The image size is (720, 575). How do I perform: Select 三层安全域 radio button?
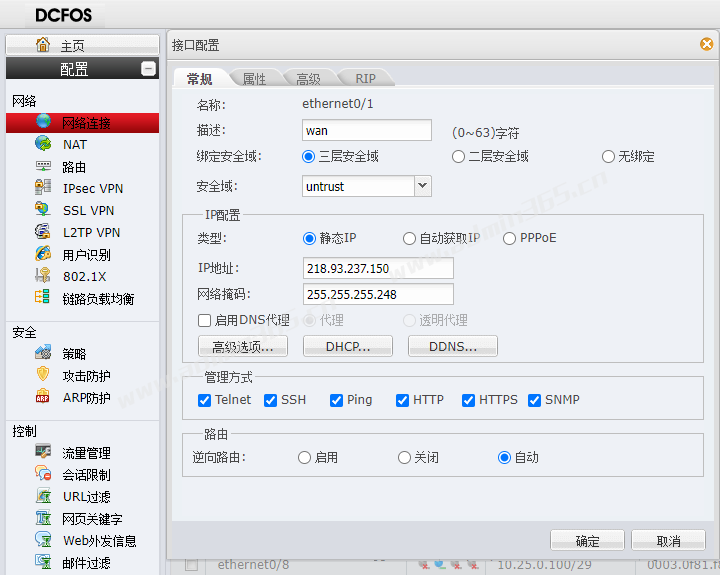coord(309,157)
